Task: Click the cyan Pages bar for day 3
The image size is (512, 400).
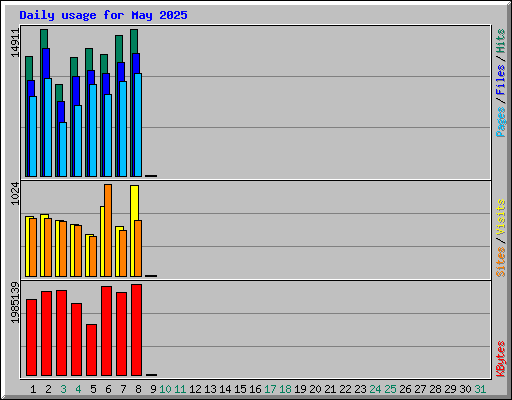Action: [x=63, y=149]
